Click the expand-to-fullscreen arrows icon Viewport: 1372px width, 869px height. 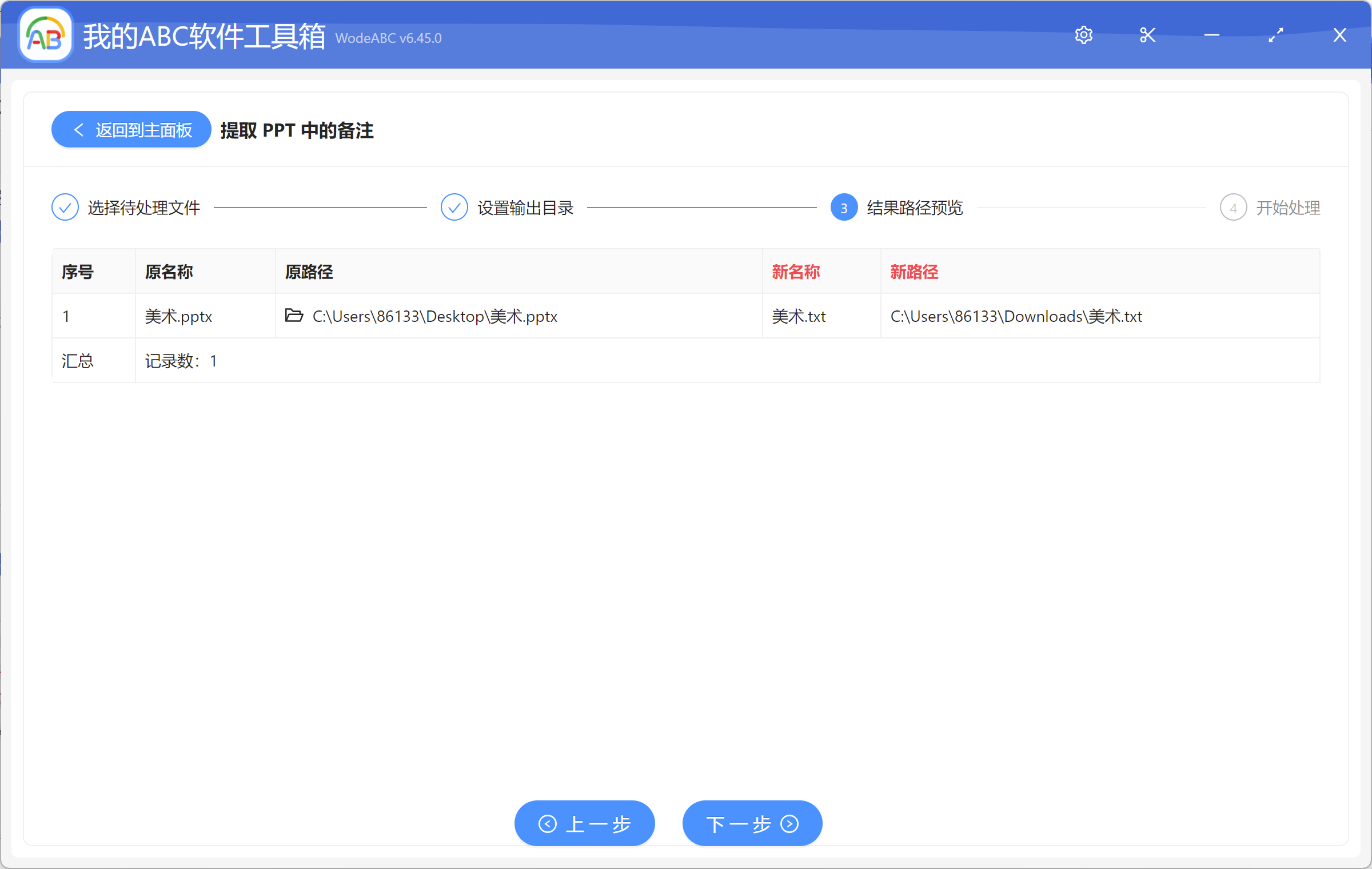click(x=1275, y=35)
